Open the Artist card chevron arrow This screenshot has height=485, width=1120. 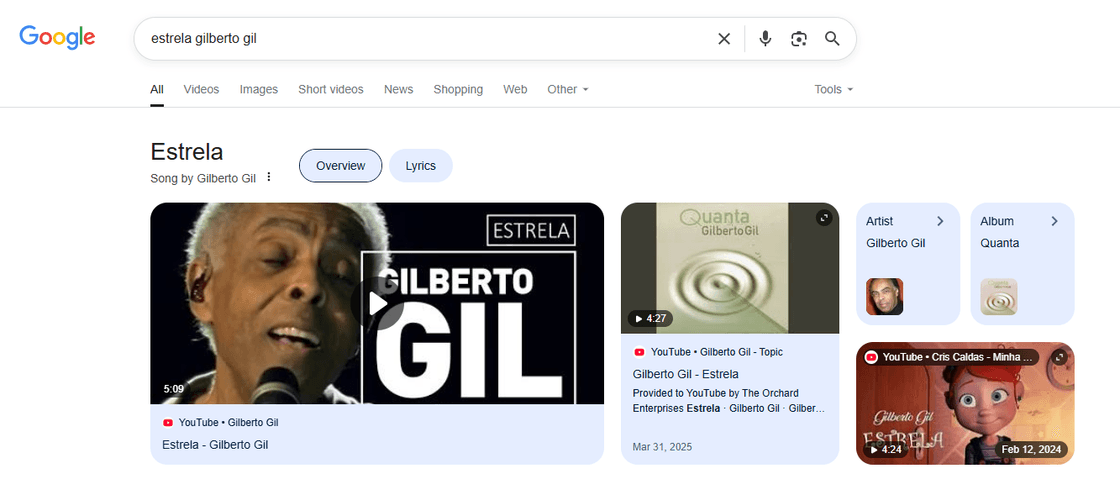coord(940,221)
